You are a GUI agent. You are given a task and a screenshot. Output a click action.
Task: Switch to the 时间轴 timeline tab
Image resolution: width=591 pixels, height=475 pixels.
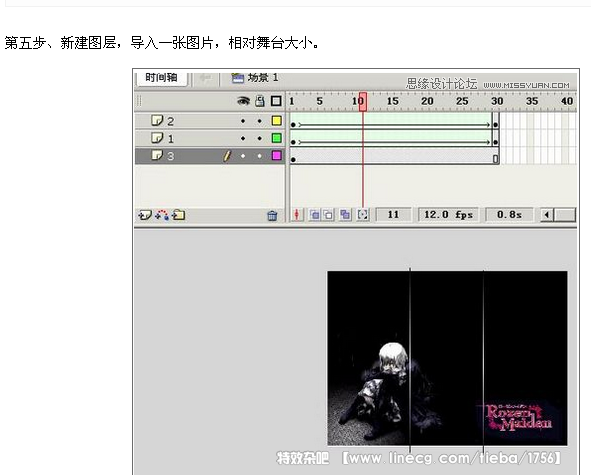point(161,78)
